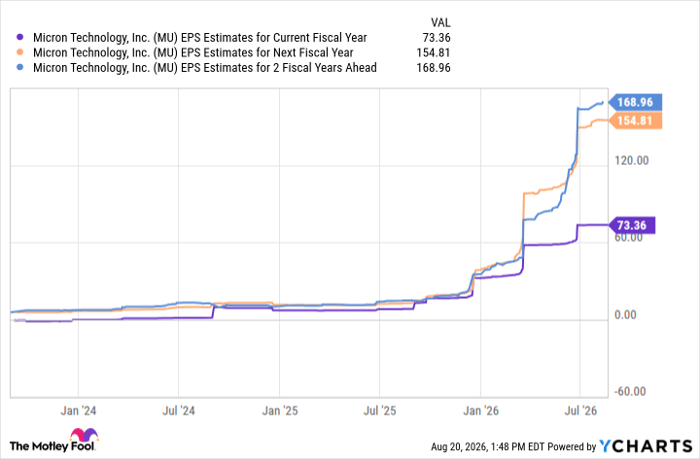This screenshot has height=459, width=700.
Task: Click the Jul '25 x-axis label
Action: pyautogui.click(x=379, y=411)
